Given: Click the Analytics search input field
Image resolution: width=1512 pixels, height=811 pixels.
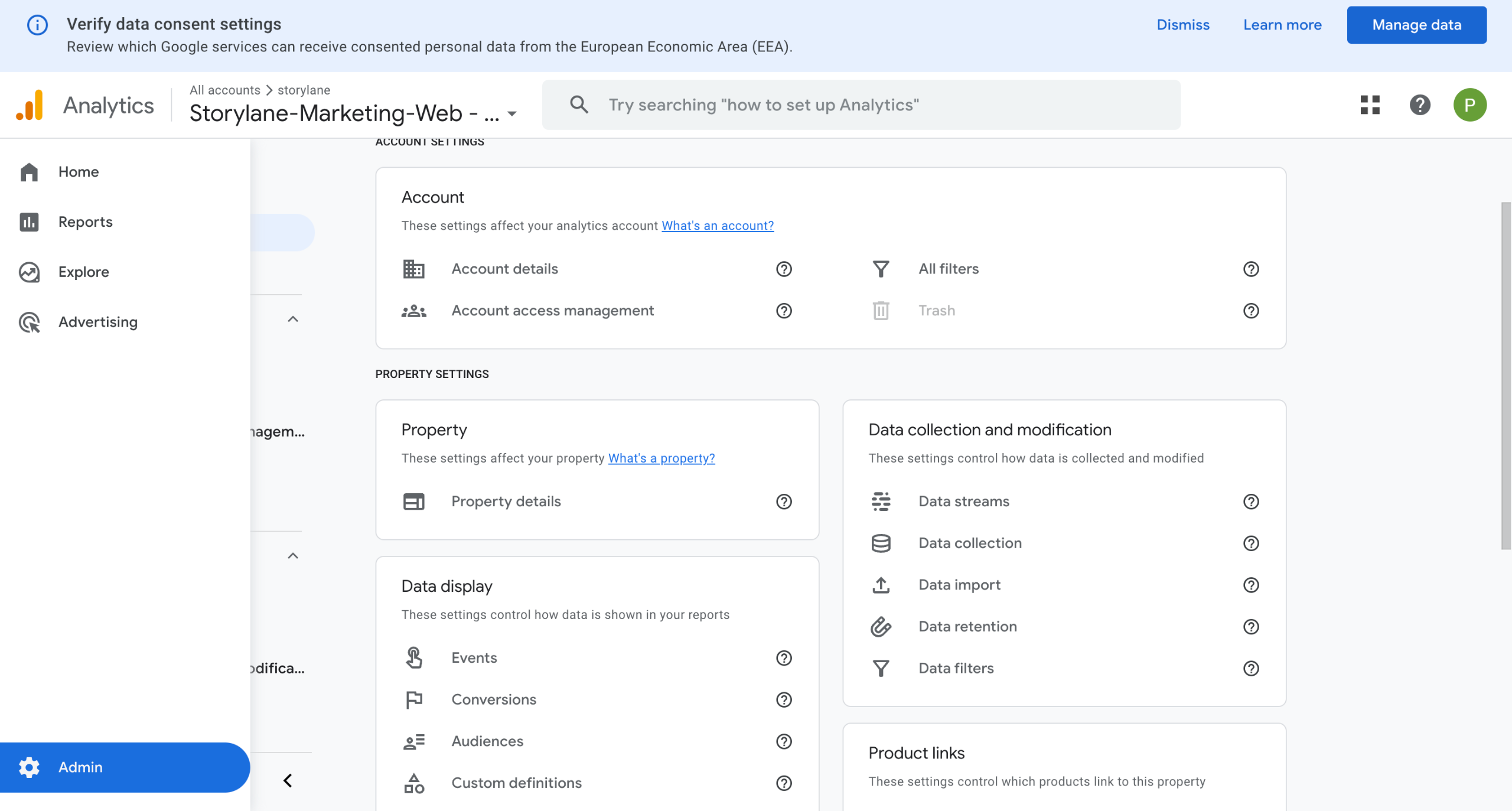Looking at the screenshot, I should (861, 105).
